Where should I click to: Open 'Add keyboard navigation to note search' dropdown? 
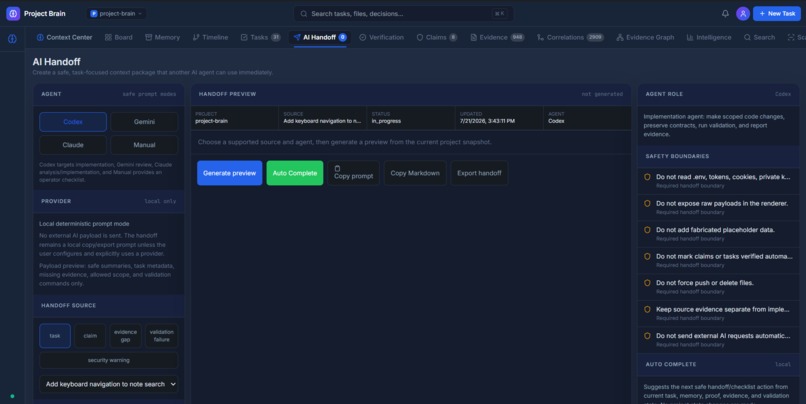(108, 384)
